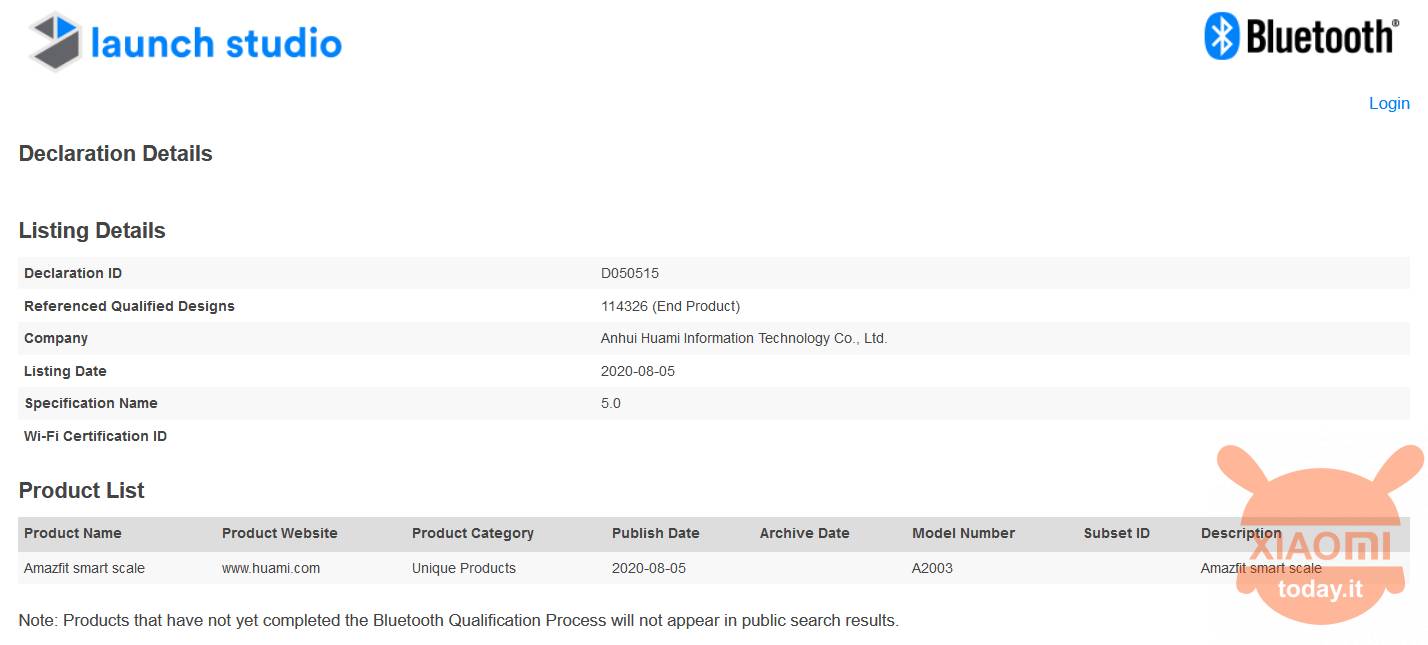Click the Company label
This screenshot has height=645, width=1428.
[x=56, y=338]
